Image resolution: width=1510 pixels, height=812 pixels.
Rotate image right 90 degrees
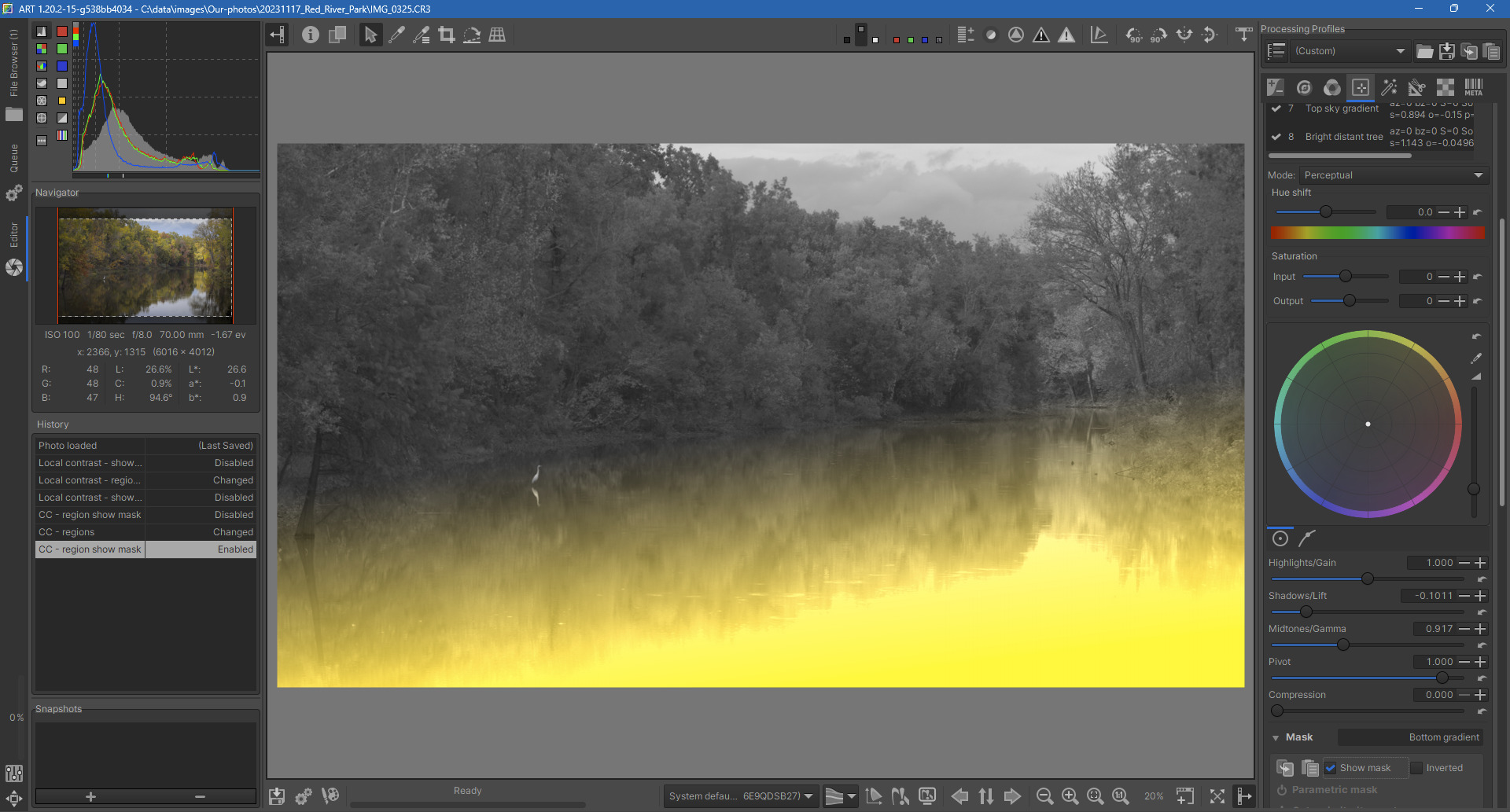coord(1158,35)
